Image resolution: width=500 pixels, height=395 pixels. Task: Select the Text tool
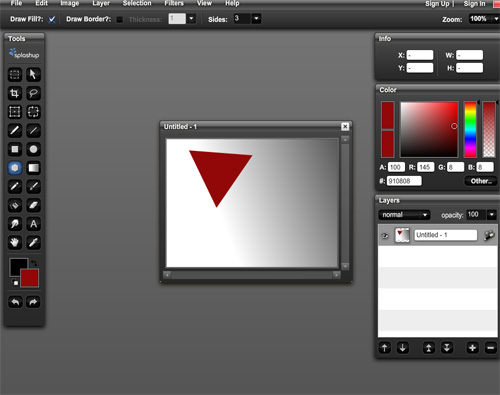coord(33,224)
